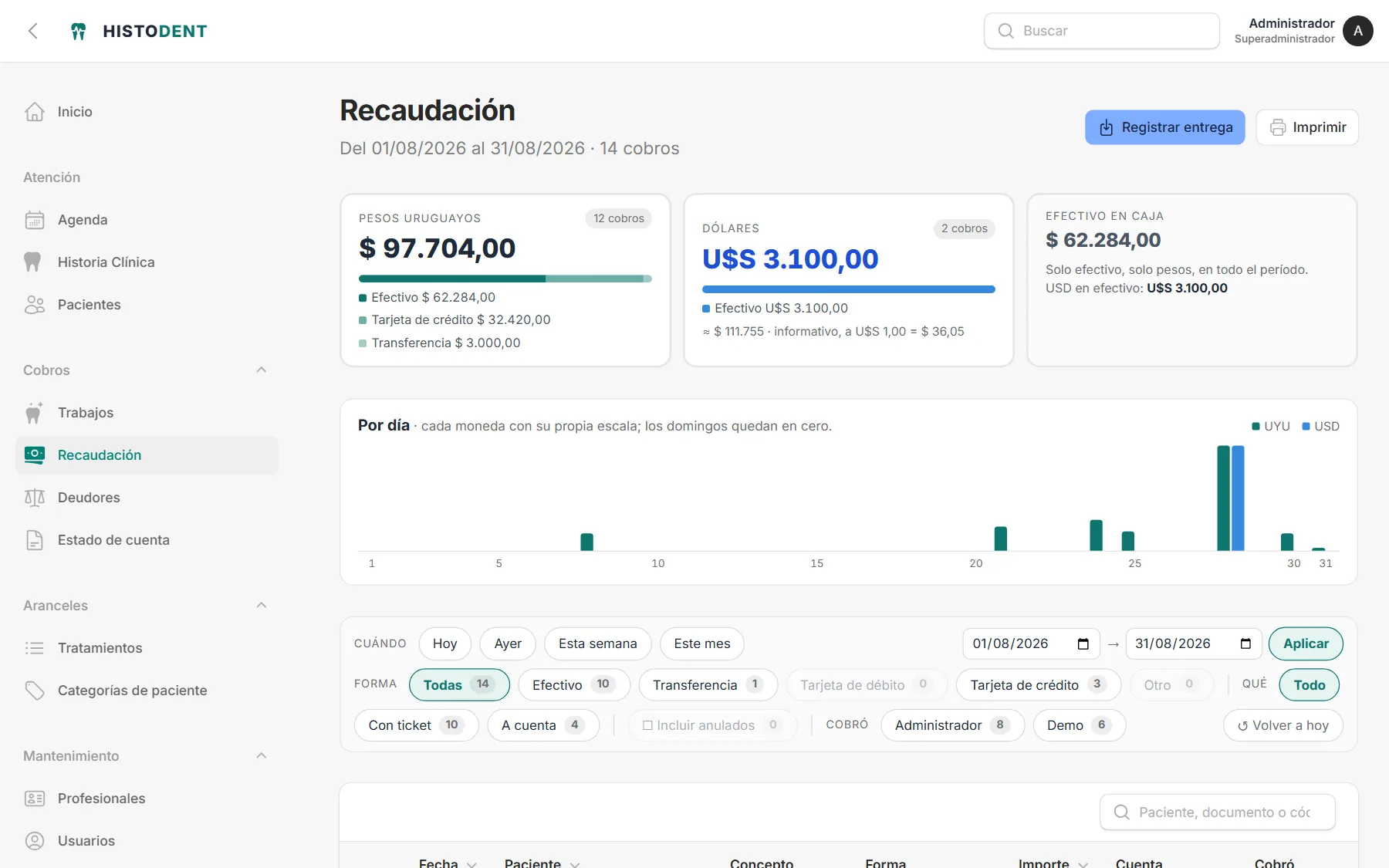Click the end date calendar picker icon
Screen dimensions: 1389x868
click(x=1245, y=643)
